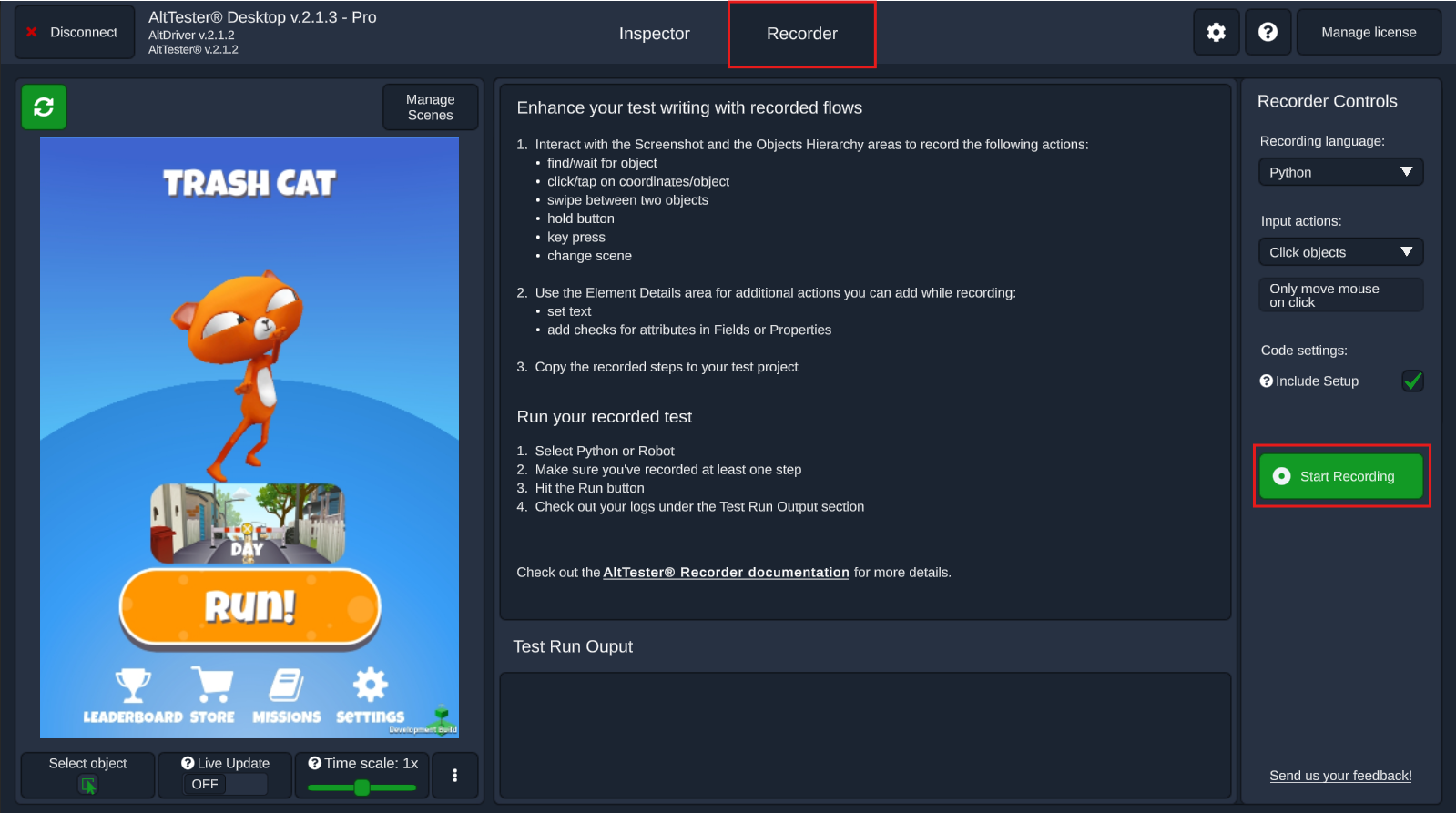Viewport: 1456px width, 813px height.
Task: Tap the game Settings gear icon
Action: 371,686
